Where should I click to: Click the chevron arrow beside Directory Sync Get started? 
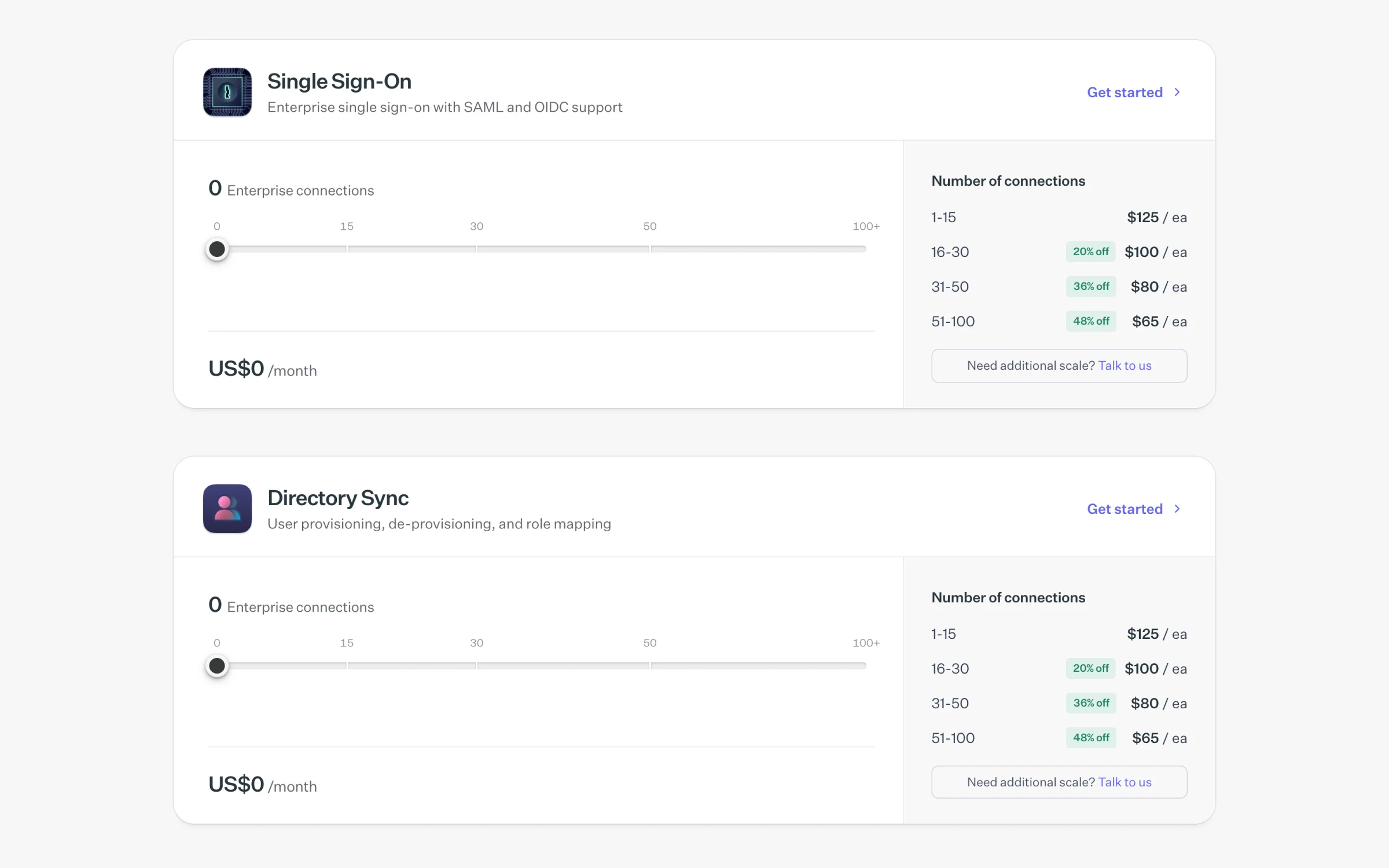pyautogui.click(x=1177, y=509)
